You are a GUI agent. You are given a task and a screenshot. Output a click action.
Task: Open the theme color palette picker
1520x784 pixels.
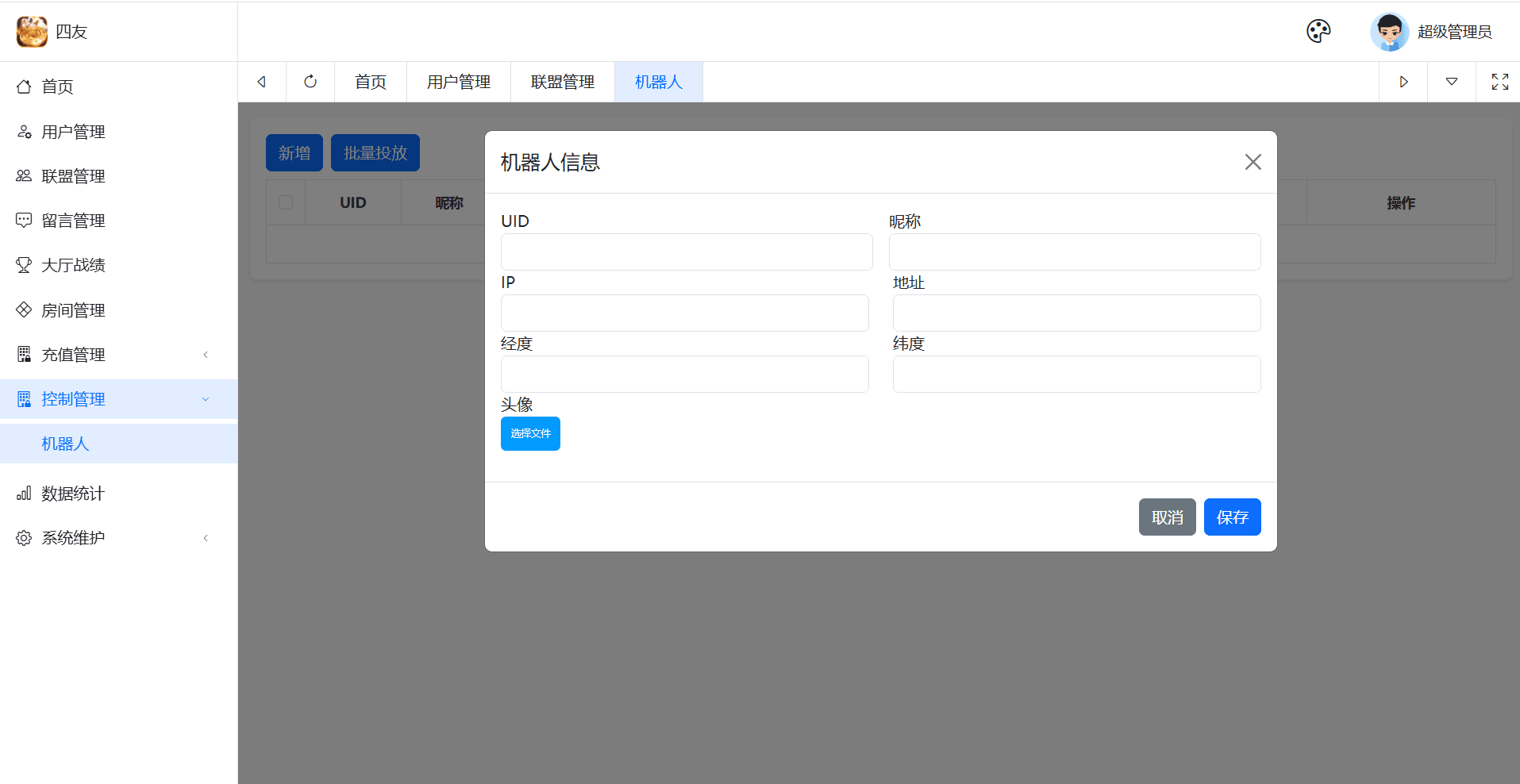coord(1318,31)
